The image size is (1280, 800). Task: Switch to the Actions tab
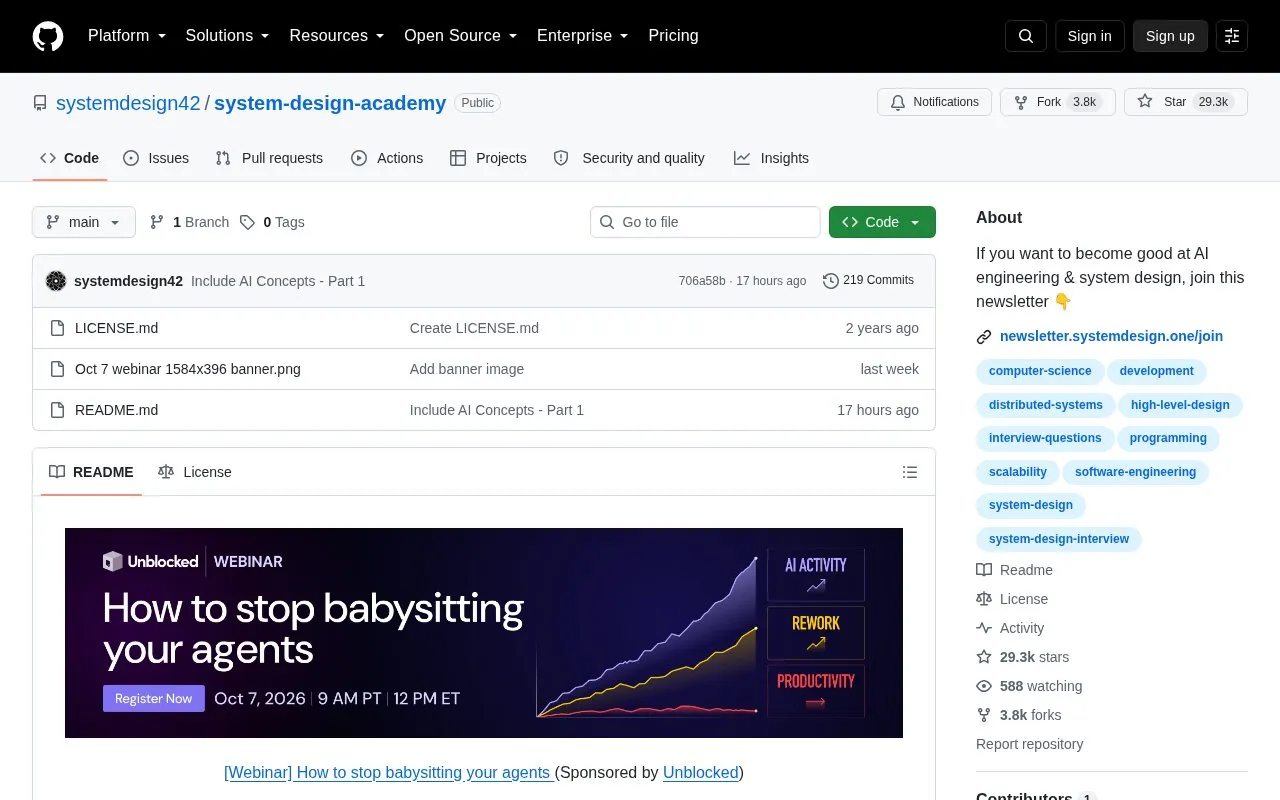pyautogui.click(x=387, y=158)
